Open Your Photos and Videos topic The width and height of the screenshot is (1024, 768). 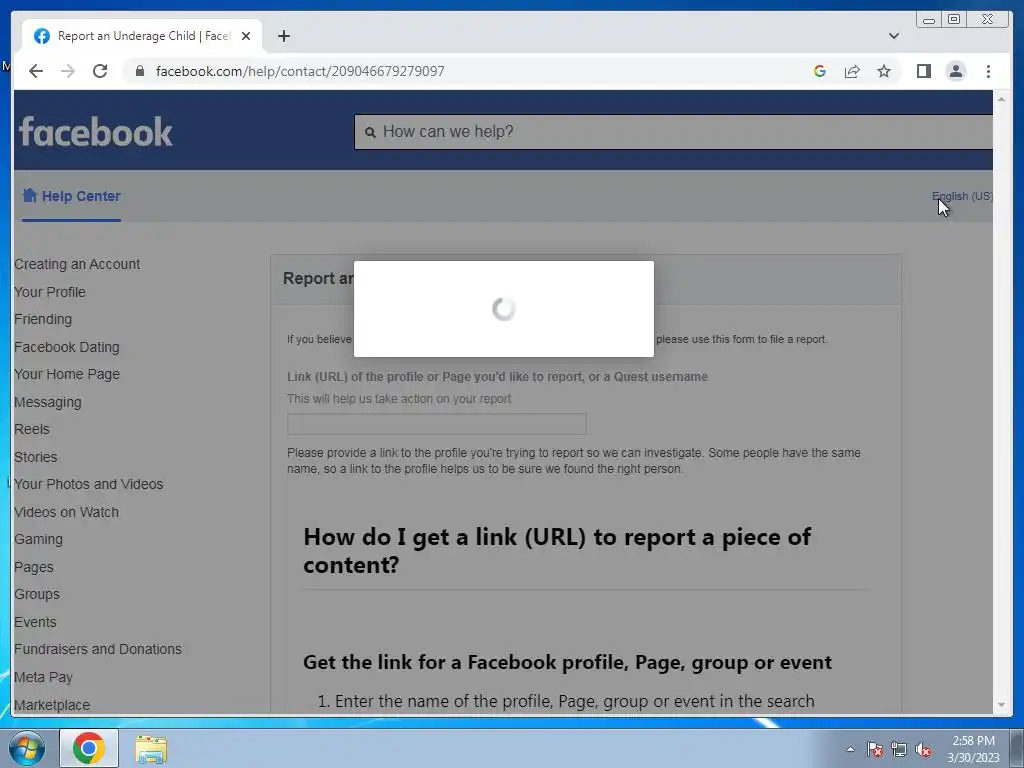pos(89,484)
